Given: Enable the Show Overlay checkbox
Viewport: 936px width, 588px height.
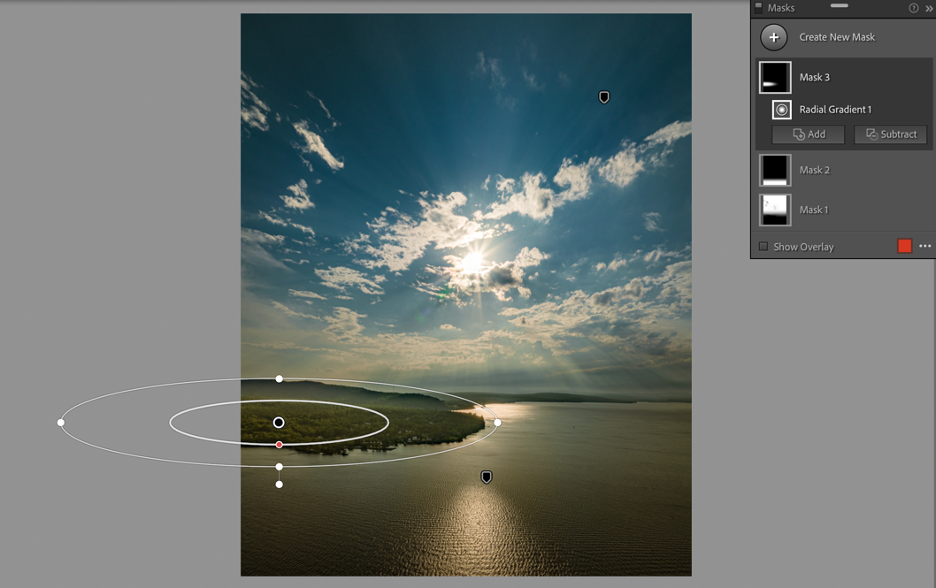Looking at the screenshot, I should 764,246.
